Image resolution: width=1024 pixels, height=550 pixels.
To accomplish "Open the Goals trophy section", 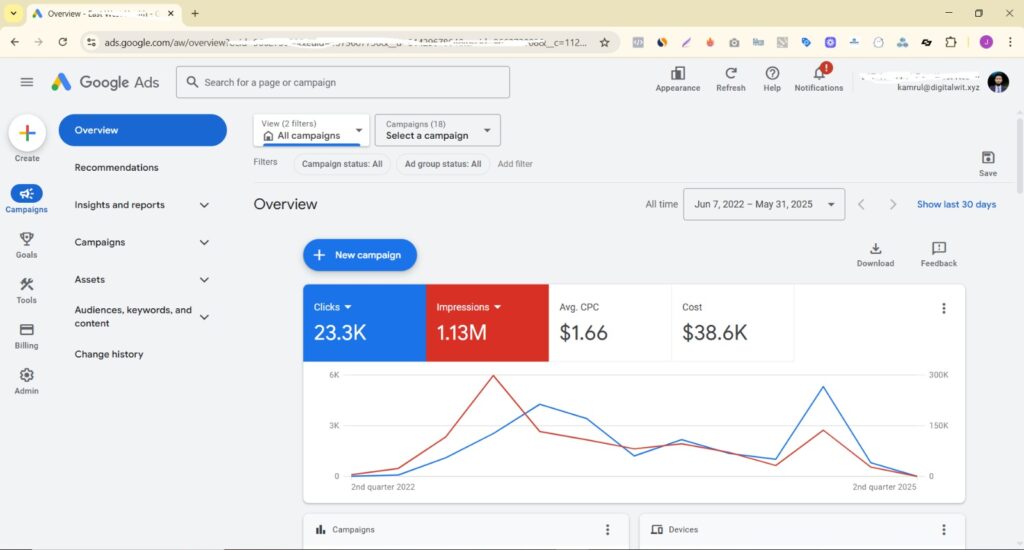I will pos(27,245).
